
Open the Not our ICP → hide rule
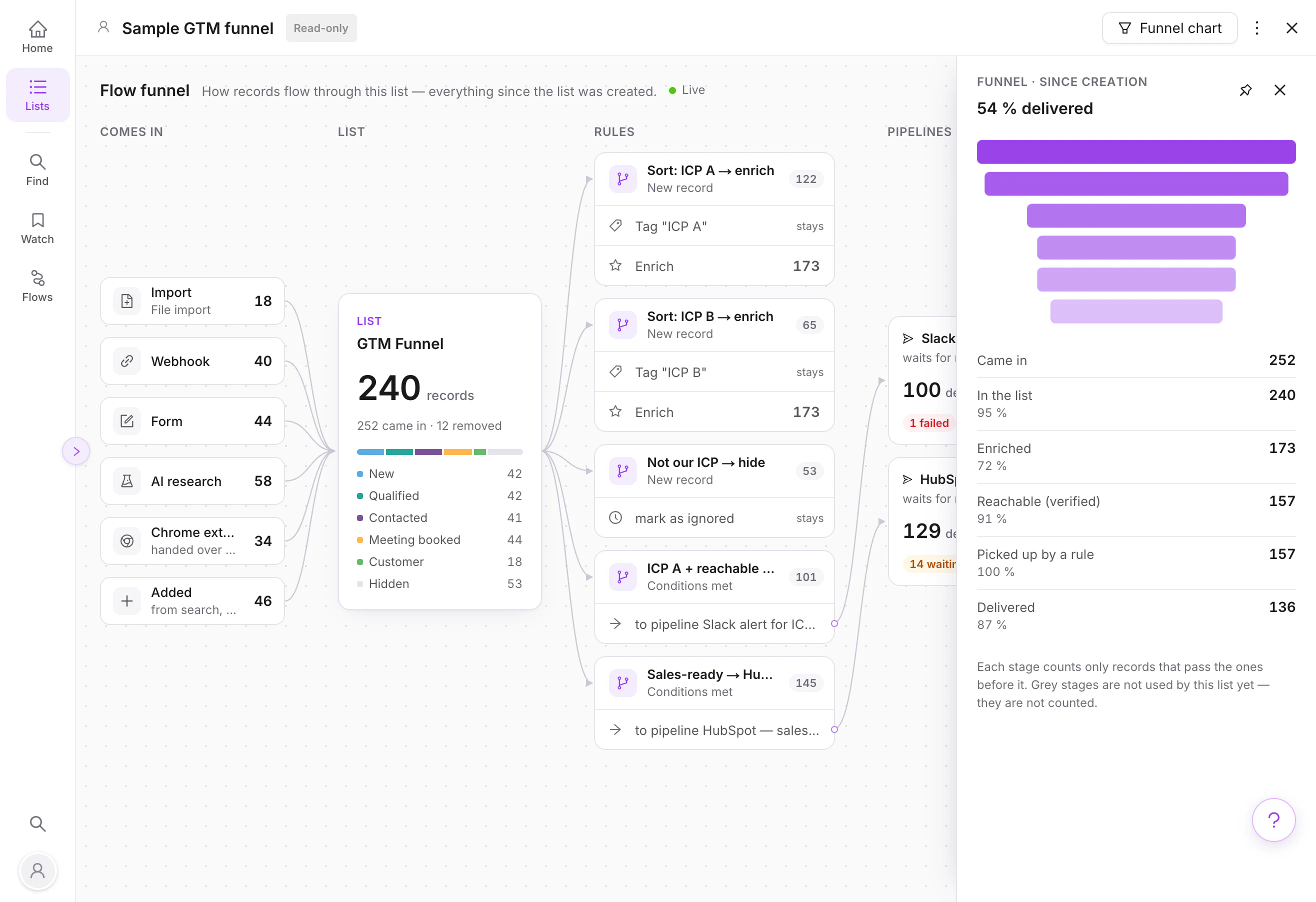pos(714,471)
